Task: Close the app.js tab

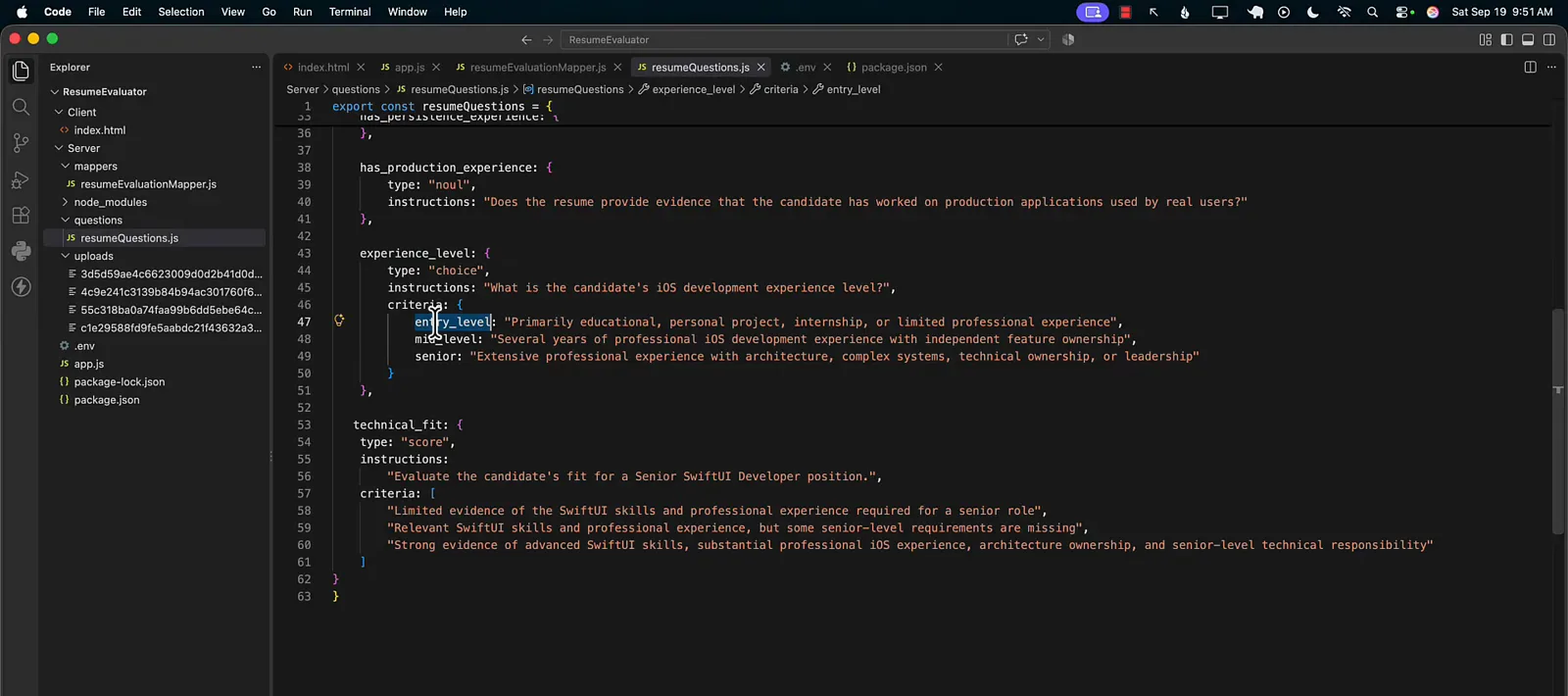Action: (x=436, y=67)
